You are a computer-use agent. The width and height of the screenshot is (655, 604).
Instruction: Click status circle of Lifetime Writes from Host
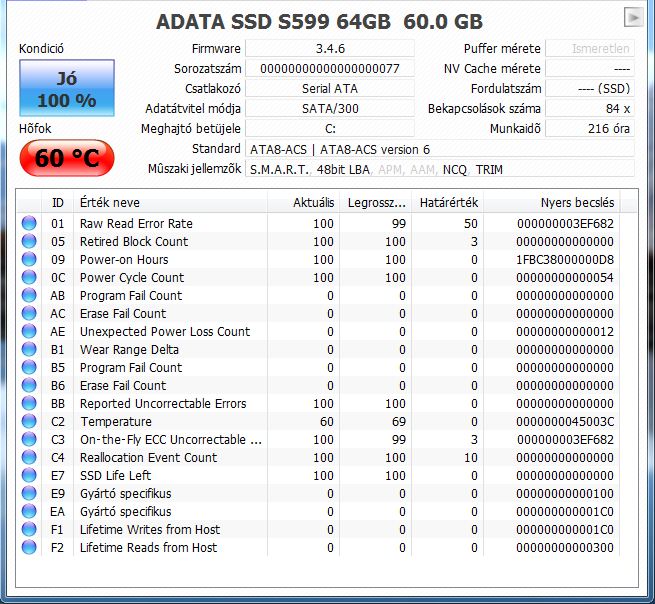(29, 528)
